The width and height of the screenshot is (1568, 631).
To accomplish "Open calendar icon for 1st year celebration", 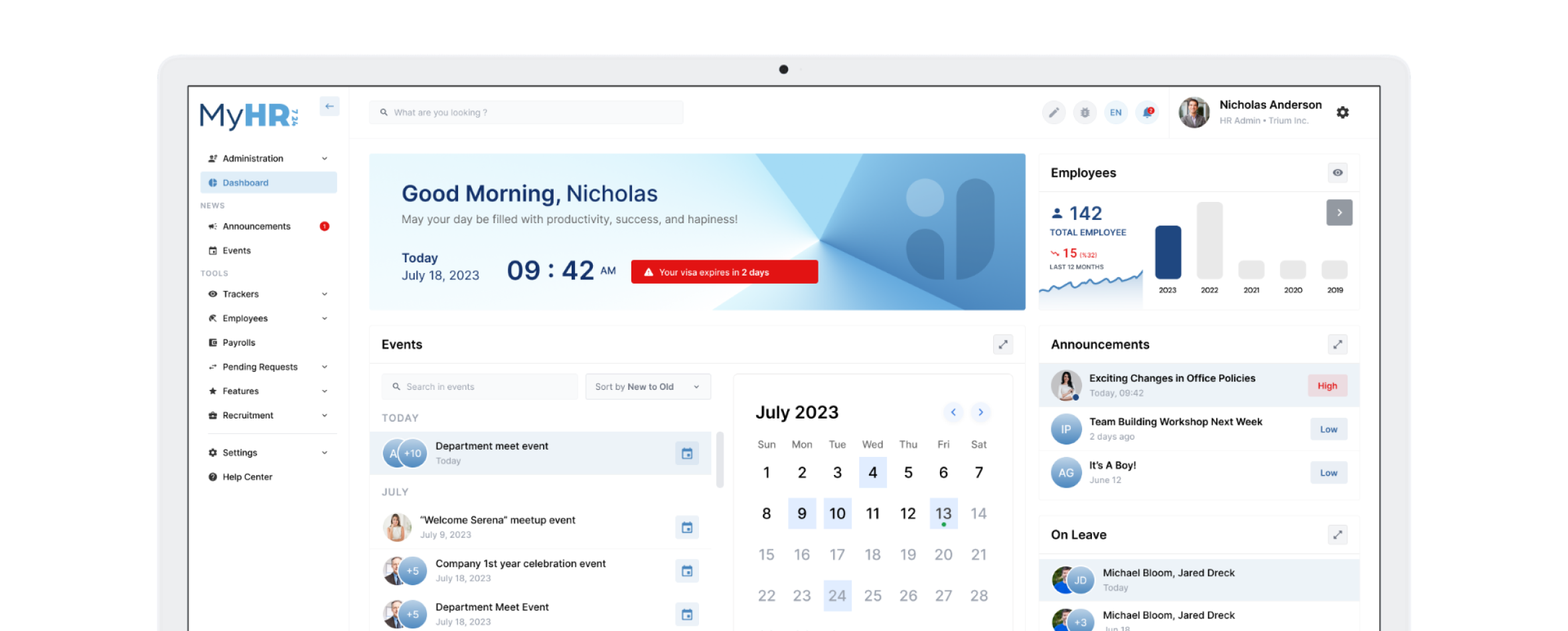I will pyautogui.click(x=687, y=571).
